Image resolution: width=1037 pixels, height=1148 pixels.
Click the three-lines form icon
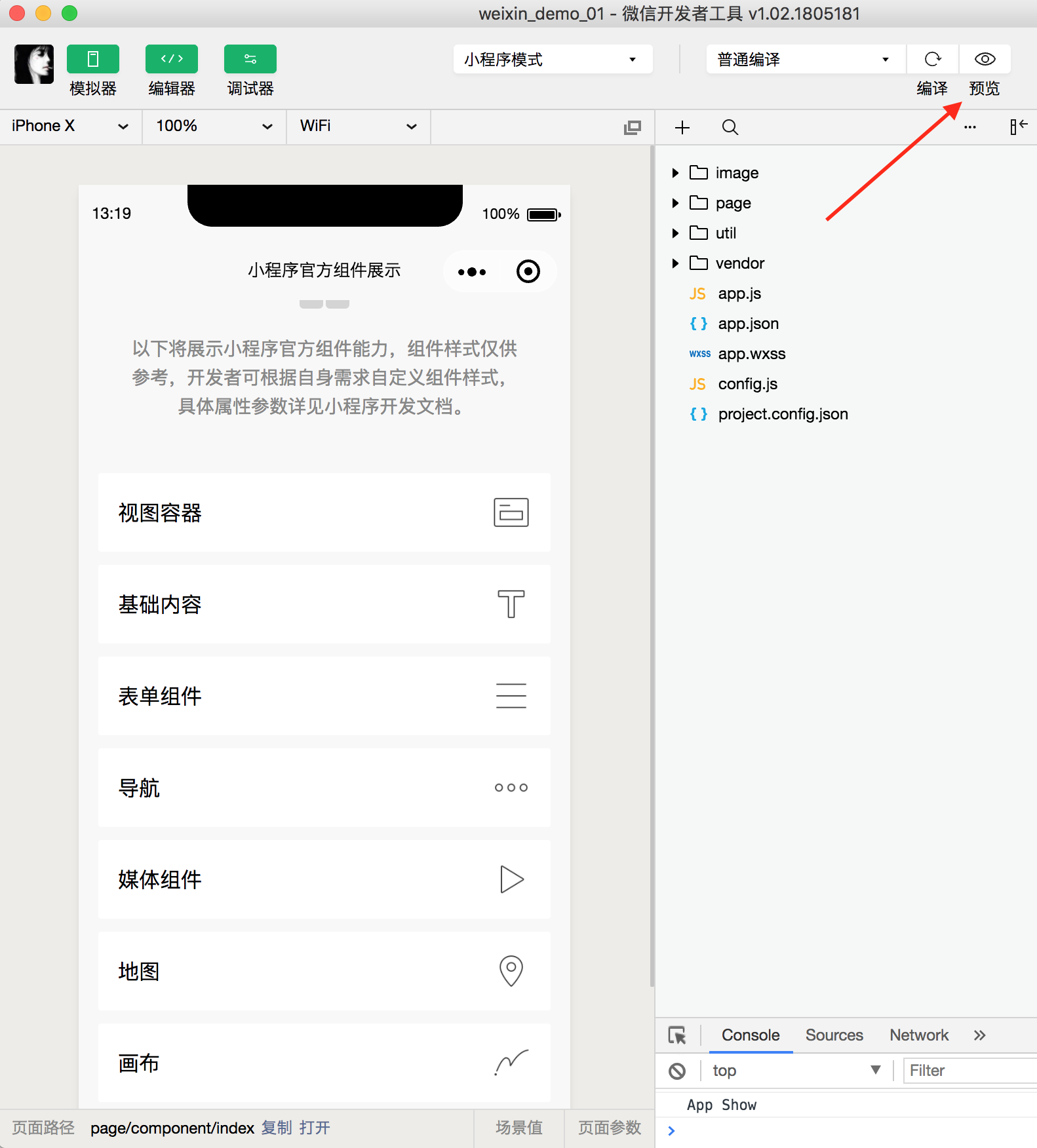[511, 696]
